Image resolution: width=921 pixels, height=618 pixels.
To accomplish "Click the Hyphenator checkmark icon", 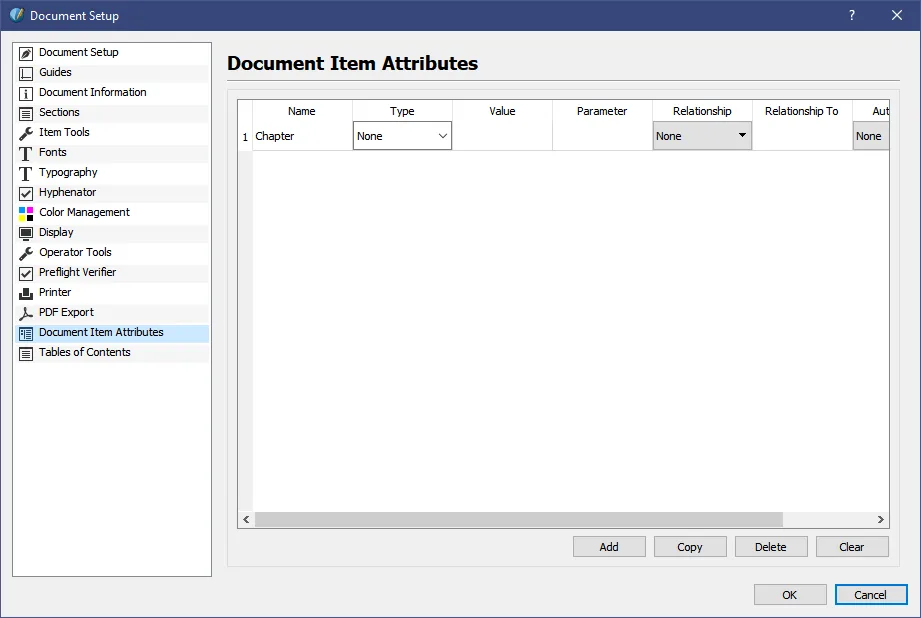I will pos(26,193).
